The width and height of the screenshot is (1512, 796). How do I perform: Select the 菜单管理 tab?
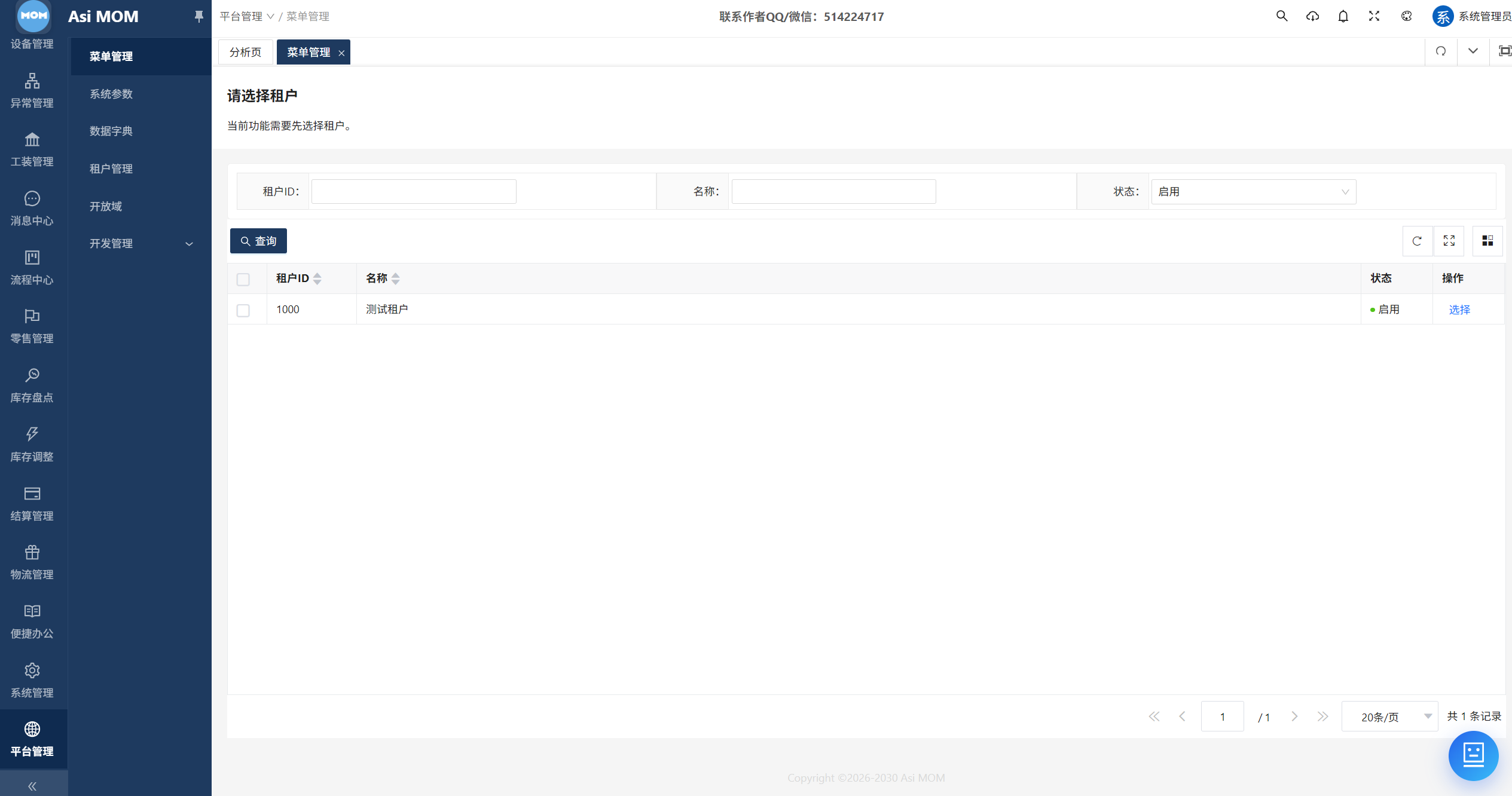click(x=308, y=52)
